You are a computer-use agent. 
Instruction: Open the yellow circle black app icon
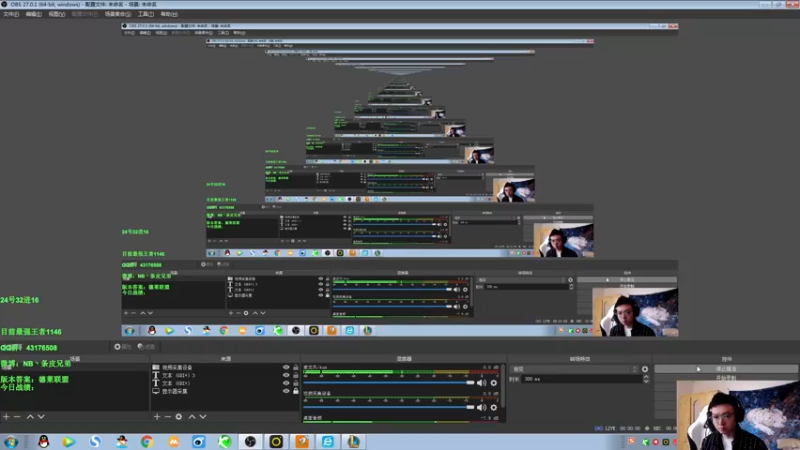(x=276, y=442)
